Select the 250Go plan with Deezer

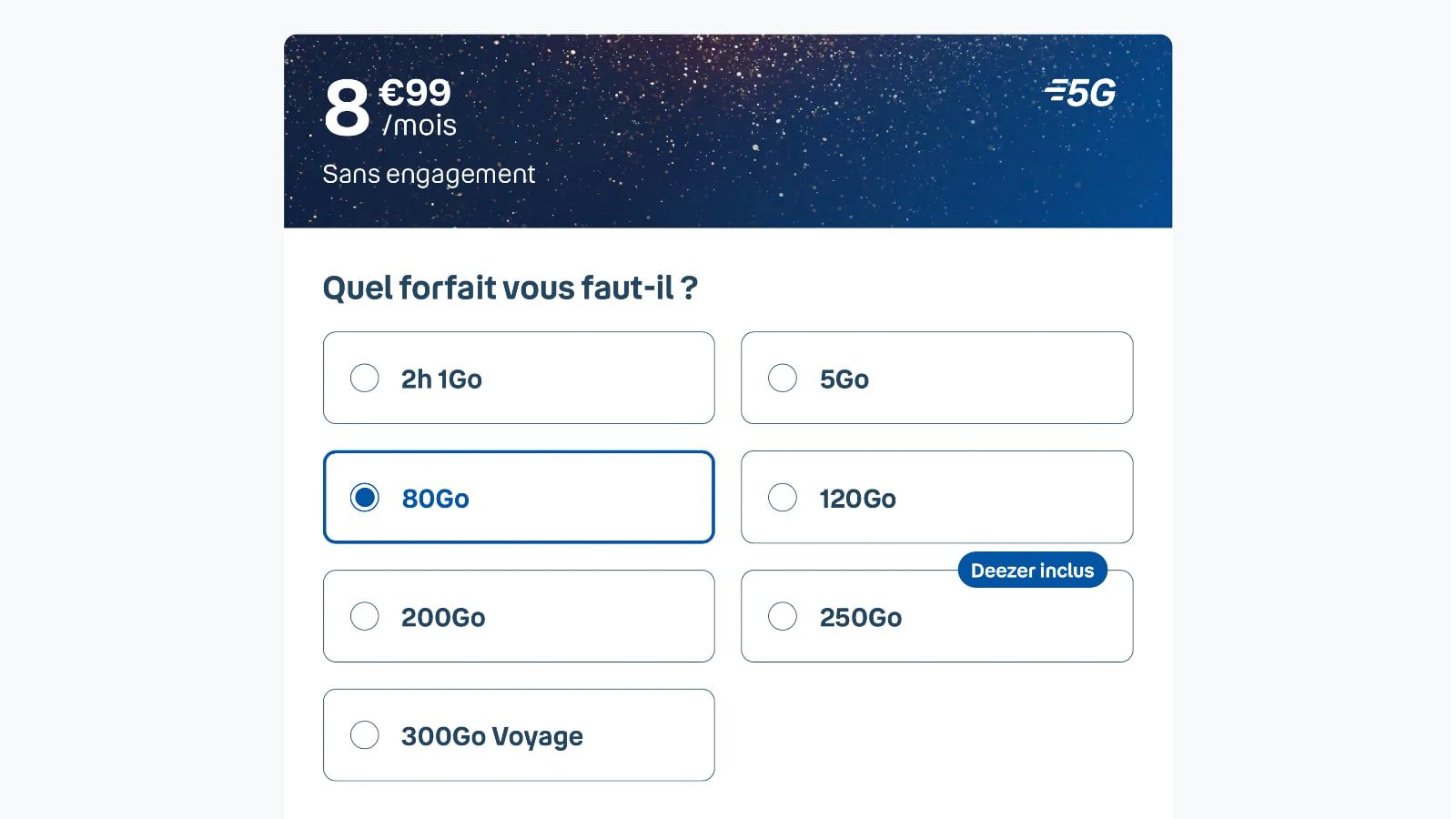[782, 616]
